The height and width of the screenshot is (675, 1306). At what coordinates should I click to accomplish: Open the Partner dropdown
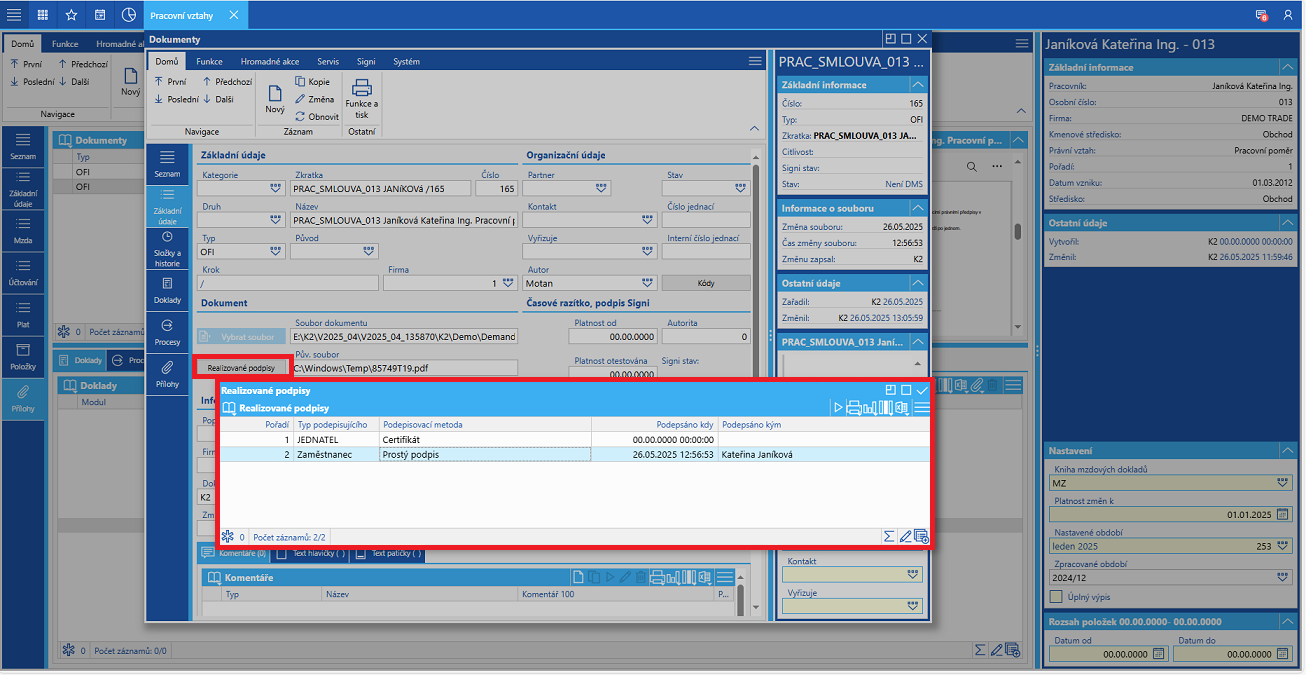point(601,188)
